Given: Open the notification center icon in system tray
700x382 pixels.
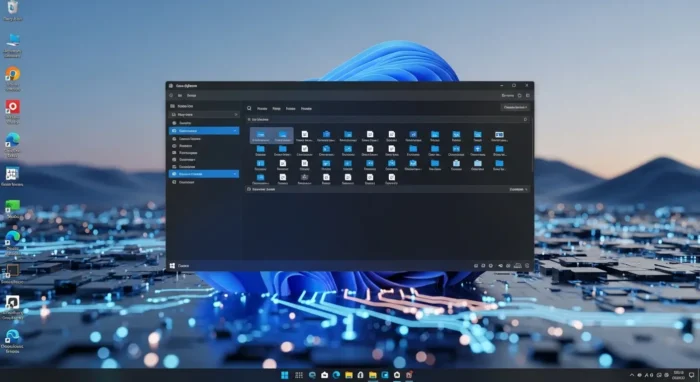Looking at the screenshot, I should coord(692,375).
